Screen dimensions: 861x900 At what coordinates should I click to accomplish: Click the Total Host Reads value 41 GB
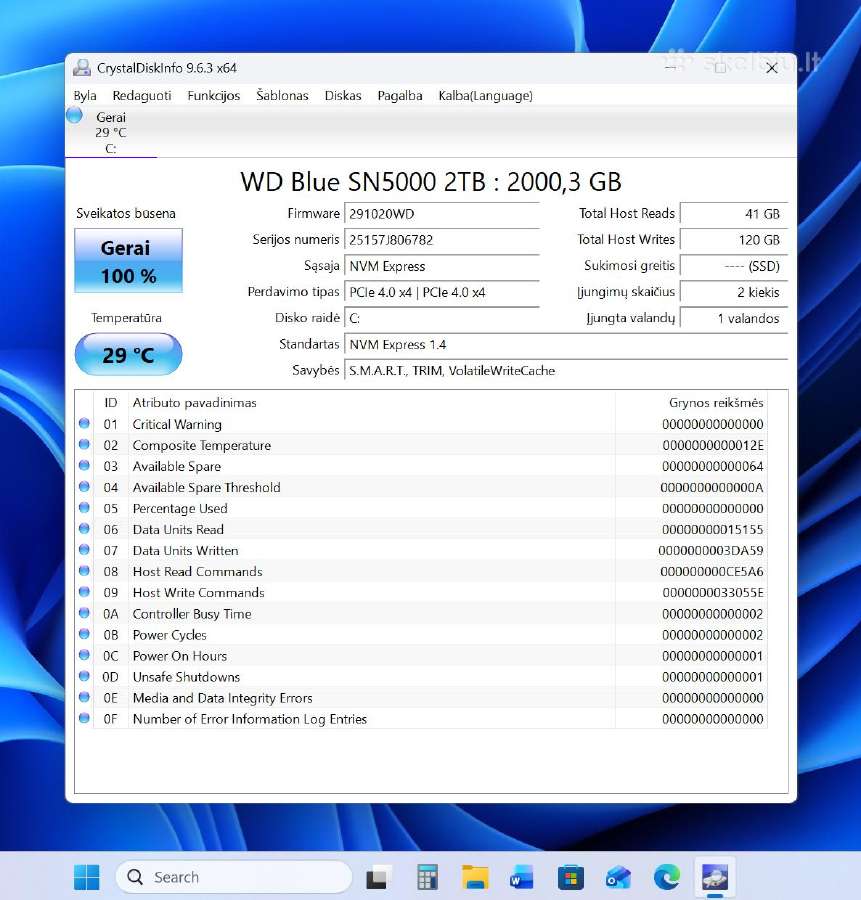(x=734, y=214)
